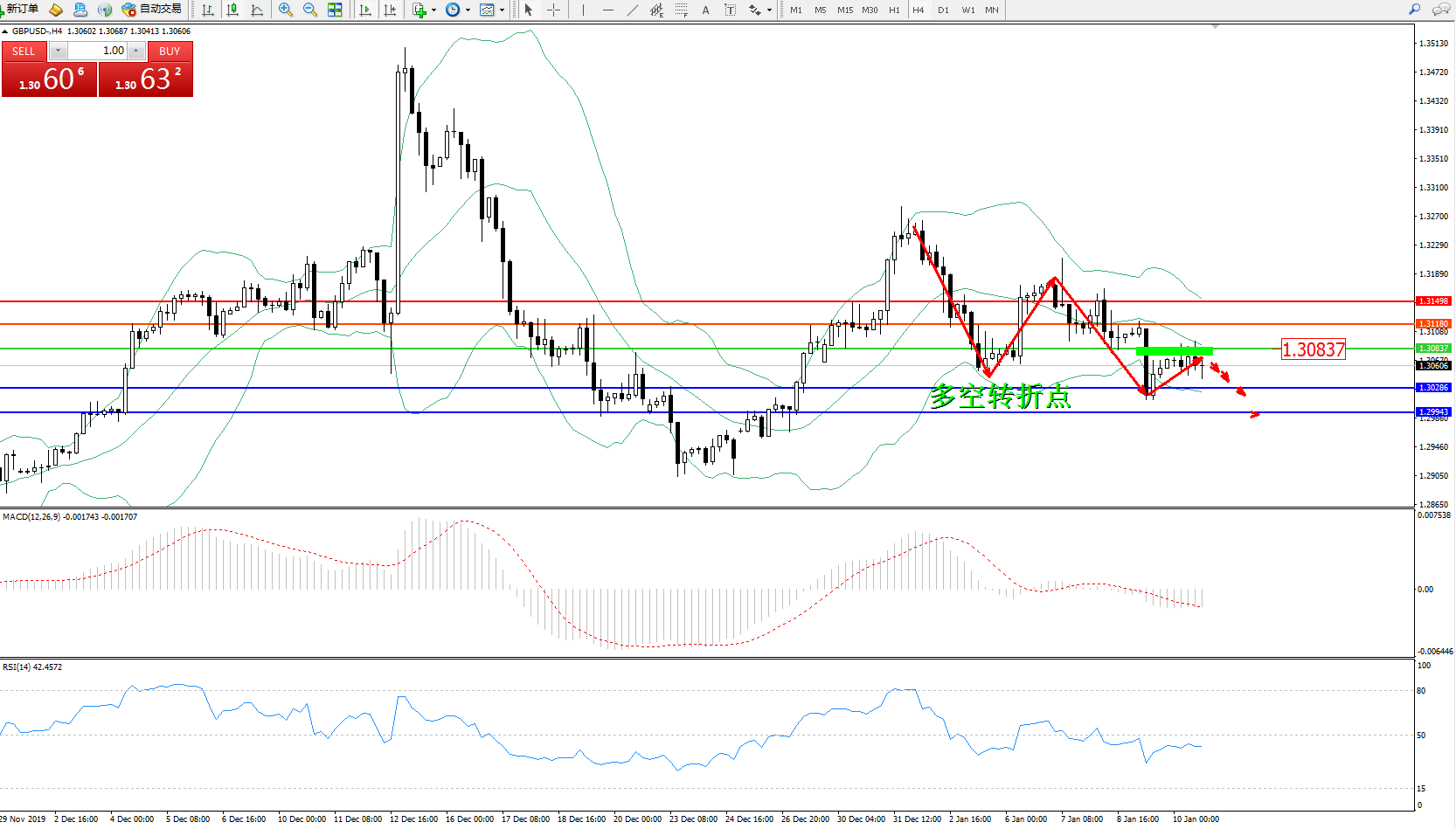
Task: Open the chart templates dropdown
Action: (502, 10)
